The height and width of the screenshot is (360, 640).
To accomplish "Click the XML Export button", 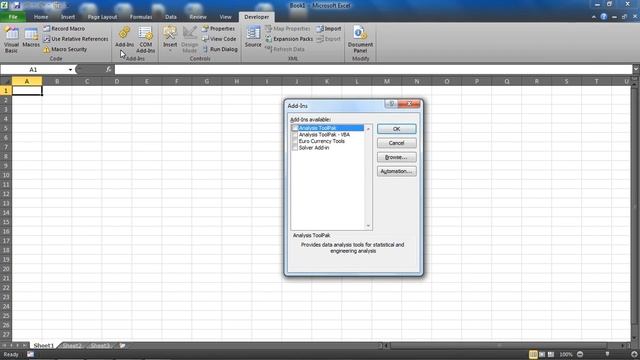I will coord(329,39).
